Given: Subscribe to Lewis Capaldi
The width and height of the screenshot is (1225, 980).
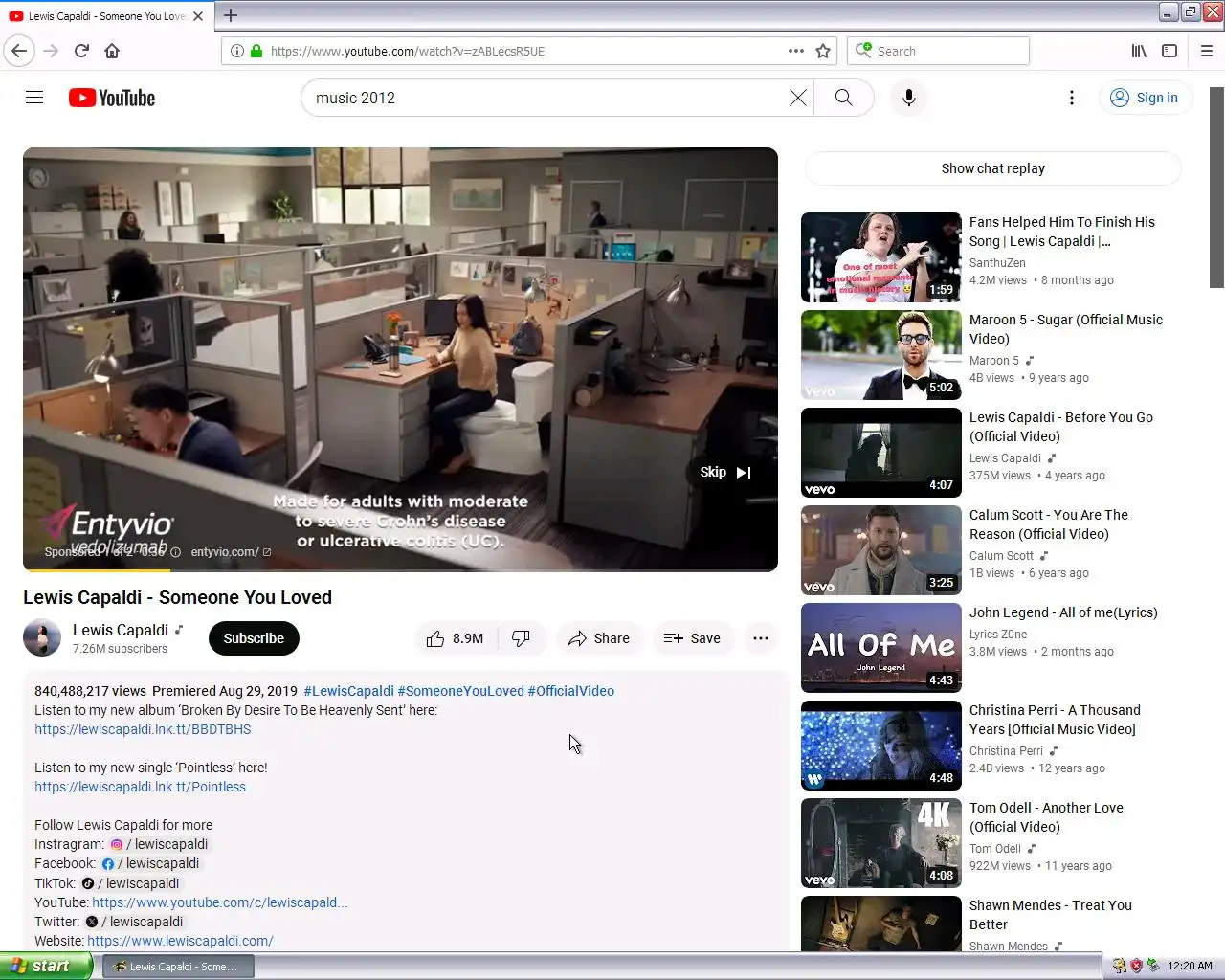Looking at the screenshot, I should click(254, 638).
